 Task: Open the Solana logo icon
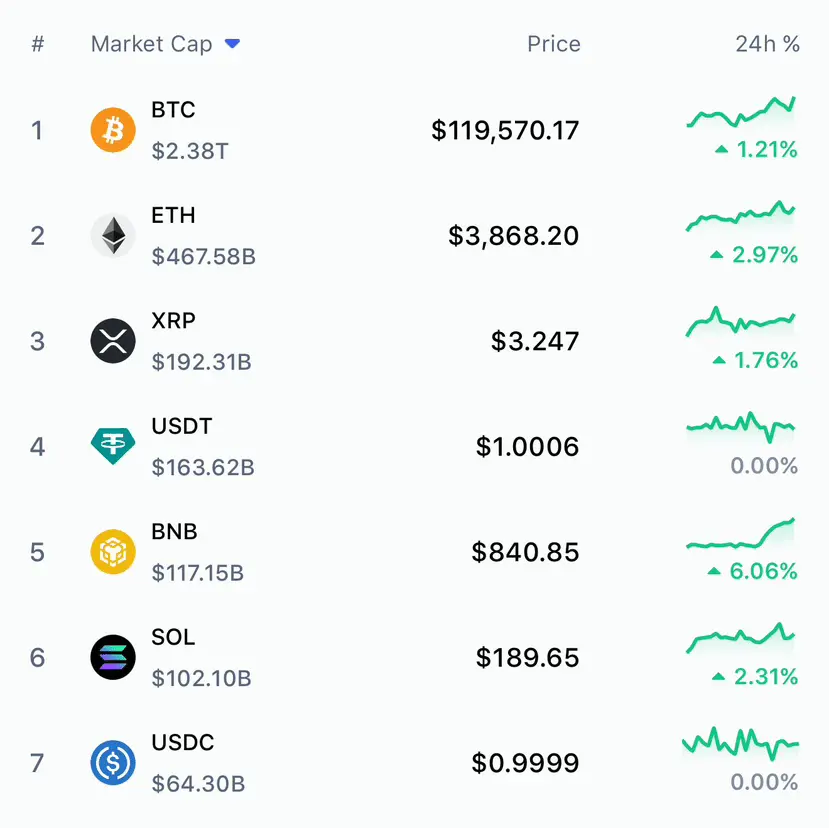113,657
